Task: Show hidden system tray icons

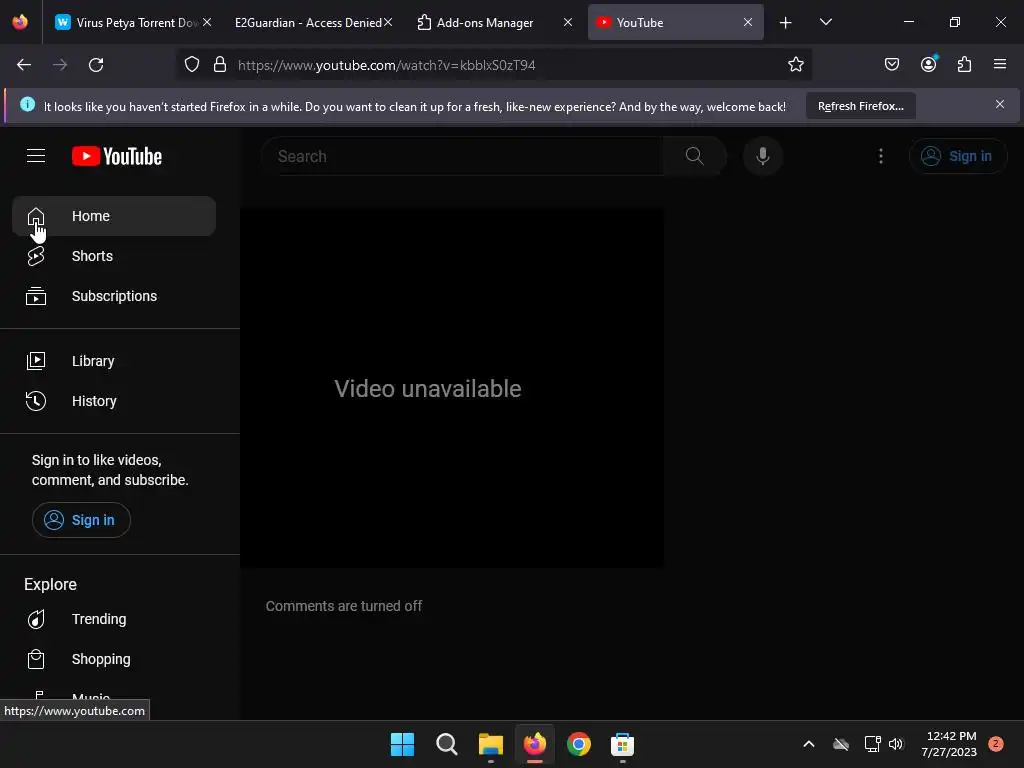Action: click(808, 744)
